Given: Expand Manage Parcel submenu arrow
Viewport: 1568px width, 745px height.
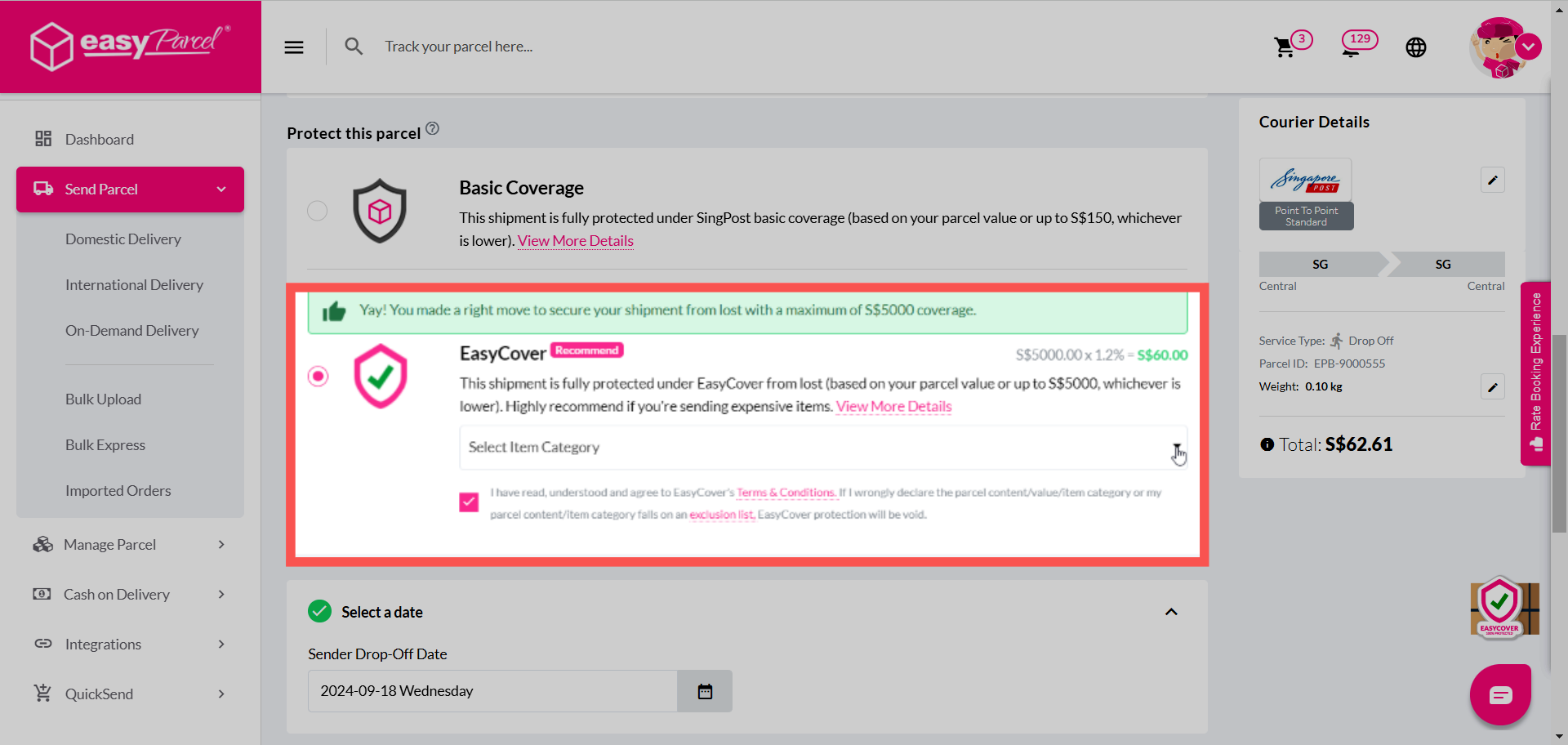Looking at the screenshot, I should 221,545.
